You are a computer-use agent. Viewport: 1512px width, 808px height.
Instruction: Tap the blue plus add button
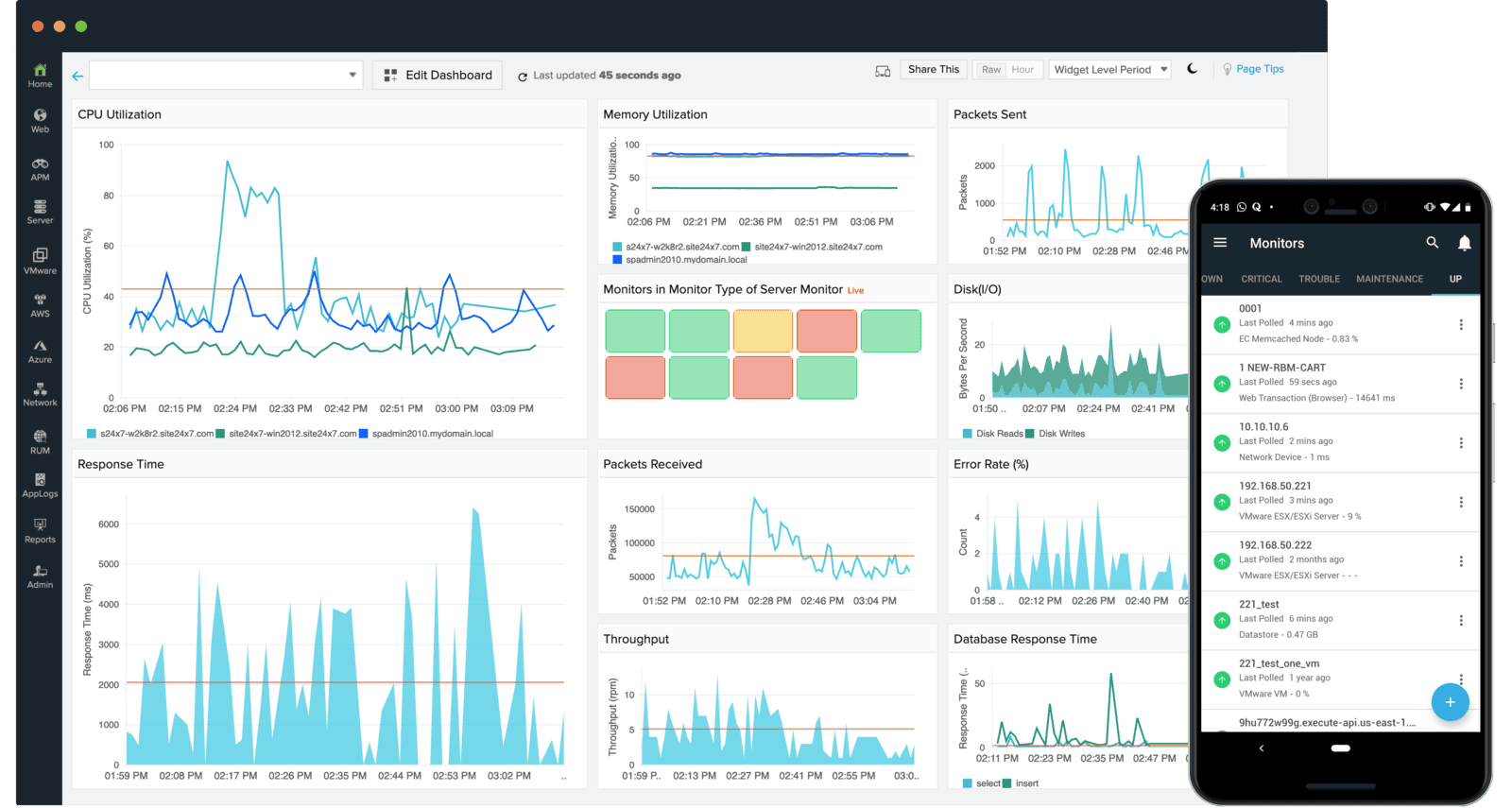[x=1450, y=702]
